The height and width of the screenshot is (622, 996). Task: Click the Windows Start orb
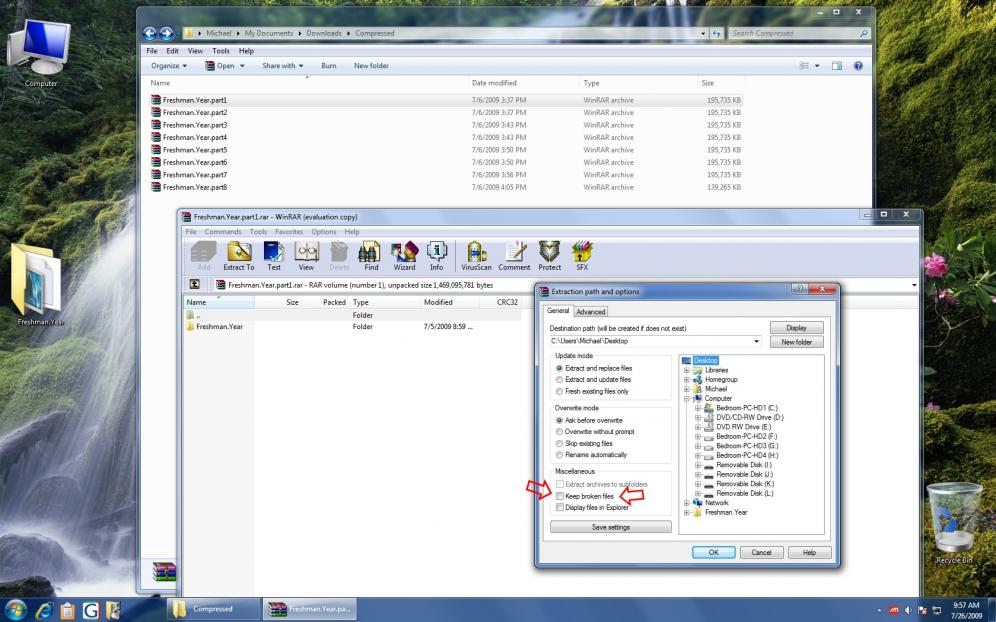pyautogui.click(x=15, y=610)
